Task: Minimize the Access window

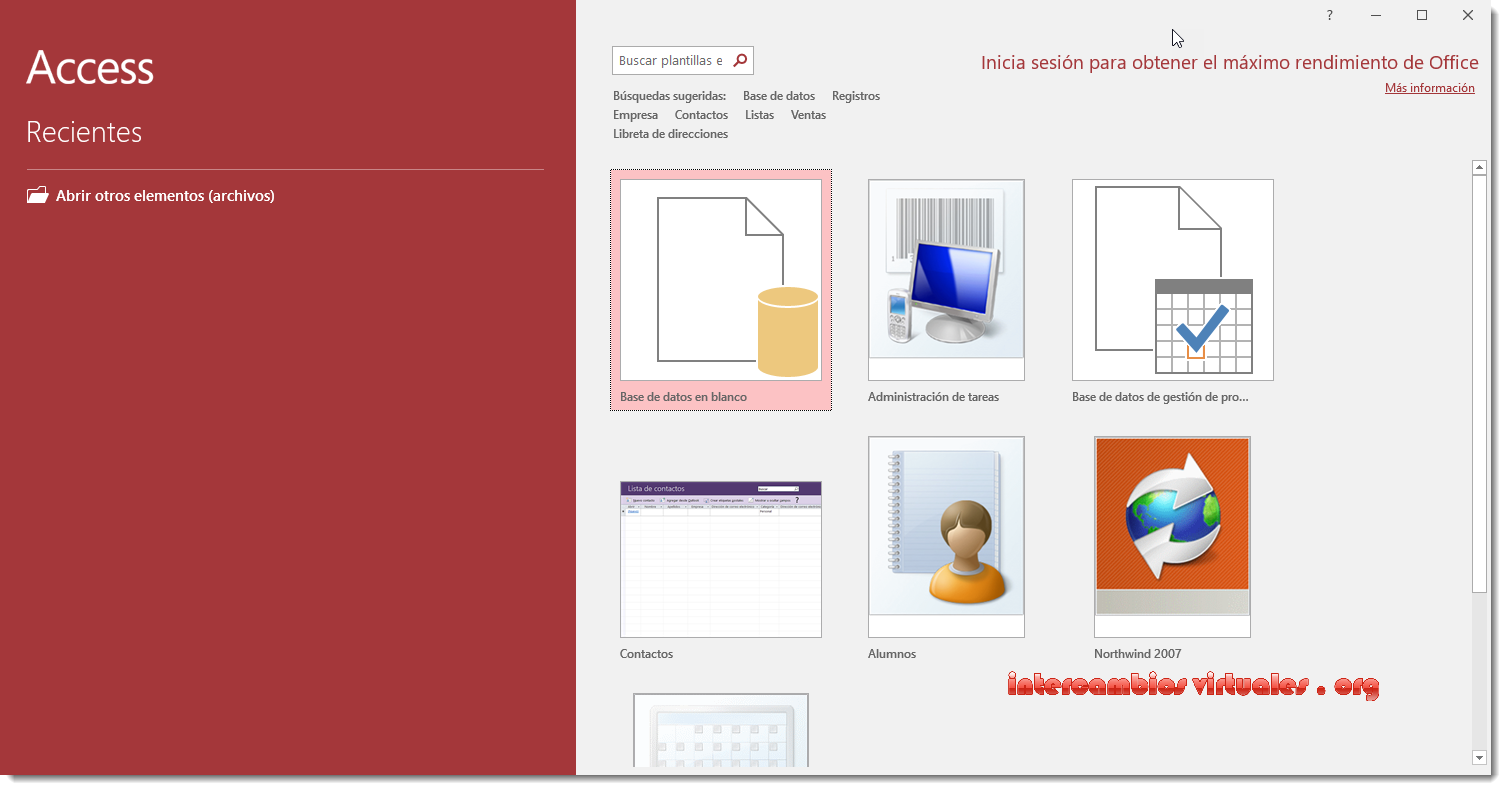Action: coord(1376,15)
